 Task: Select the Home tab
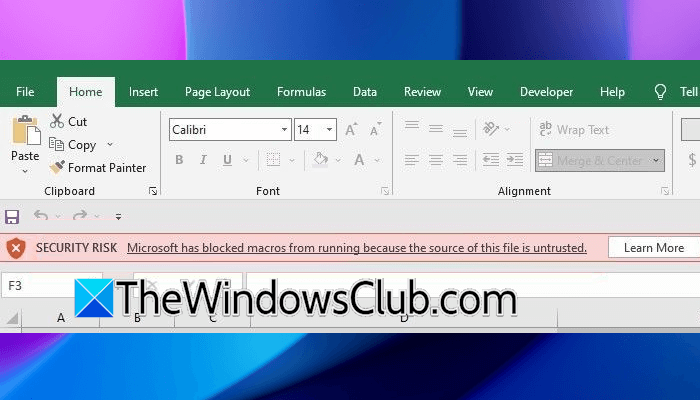coord(86,92)
